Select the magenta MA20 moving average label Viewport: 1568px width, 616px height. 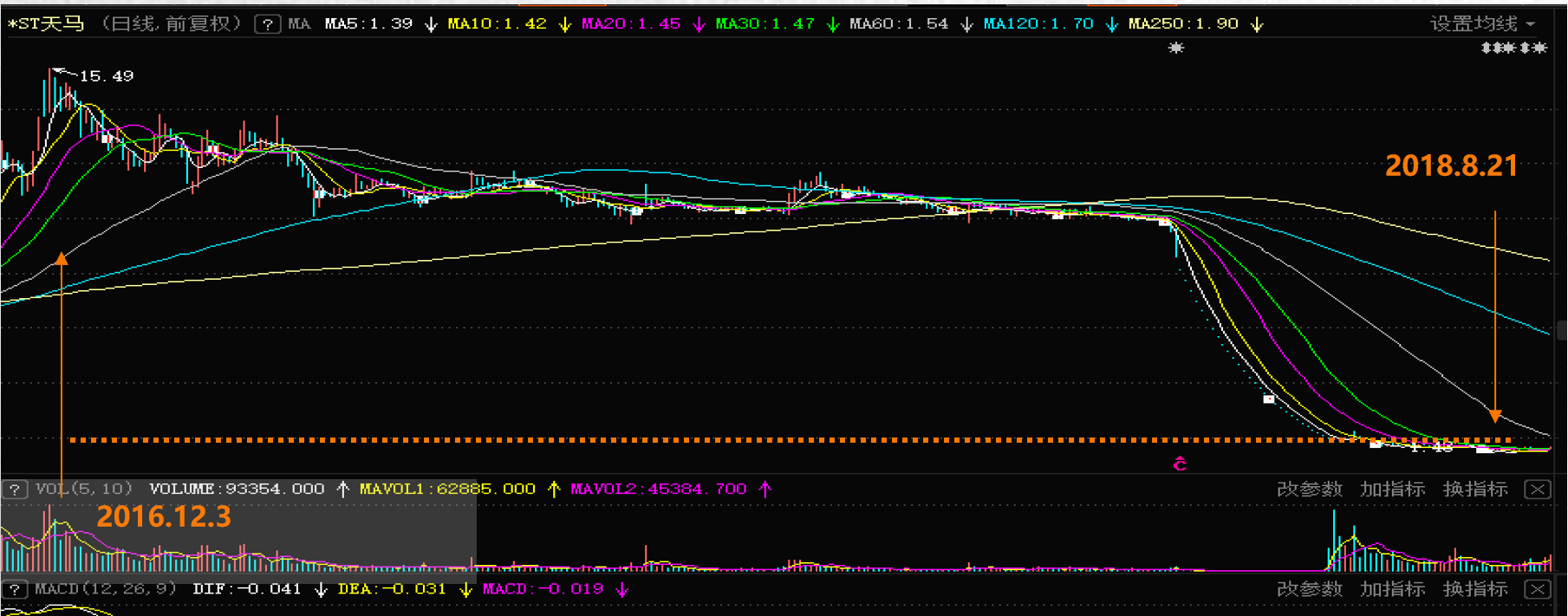[x=630, y=24]
